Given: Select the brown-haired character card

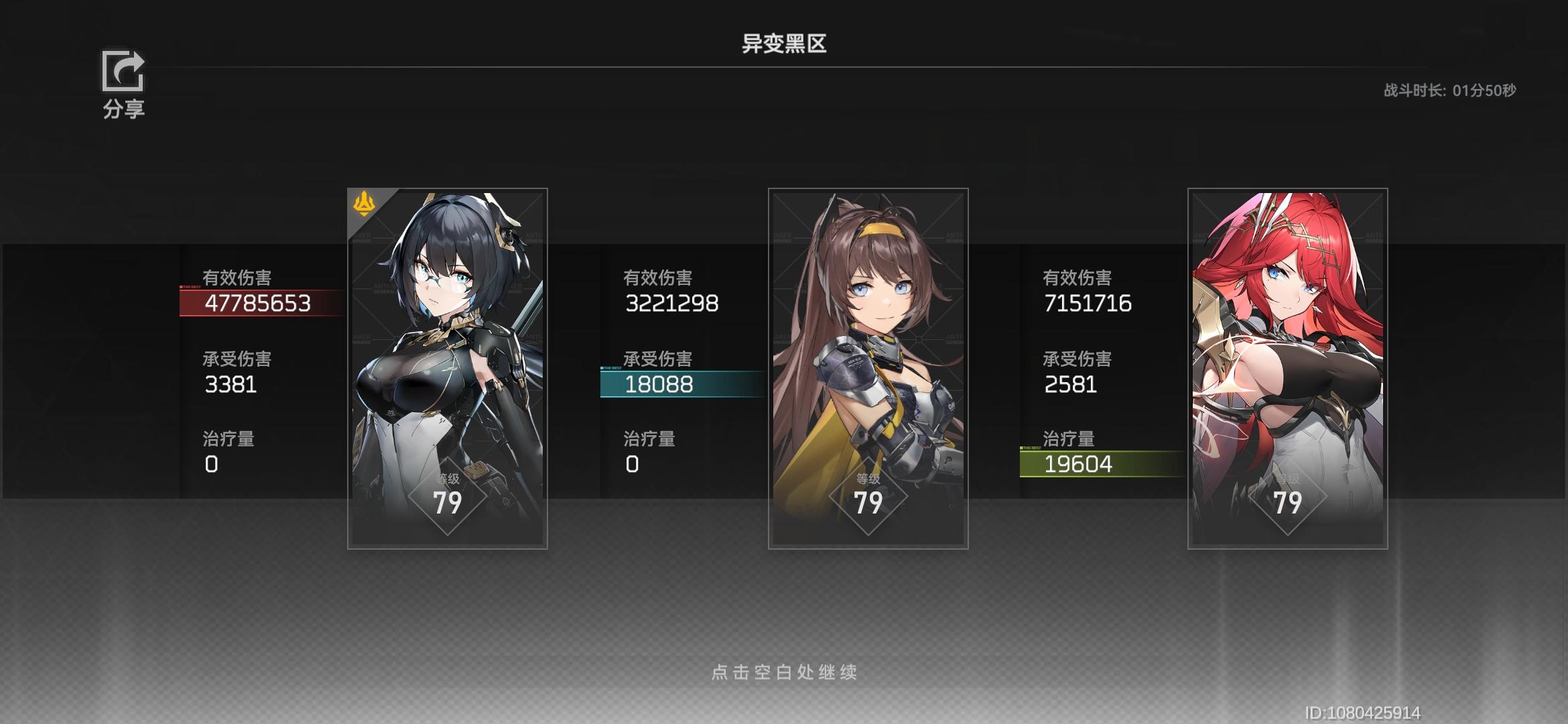Looking at the screenshot, I should [x=868, y=369].
